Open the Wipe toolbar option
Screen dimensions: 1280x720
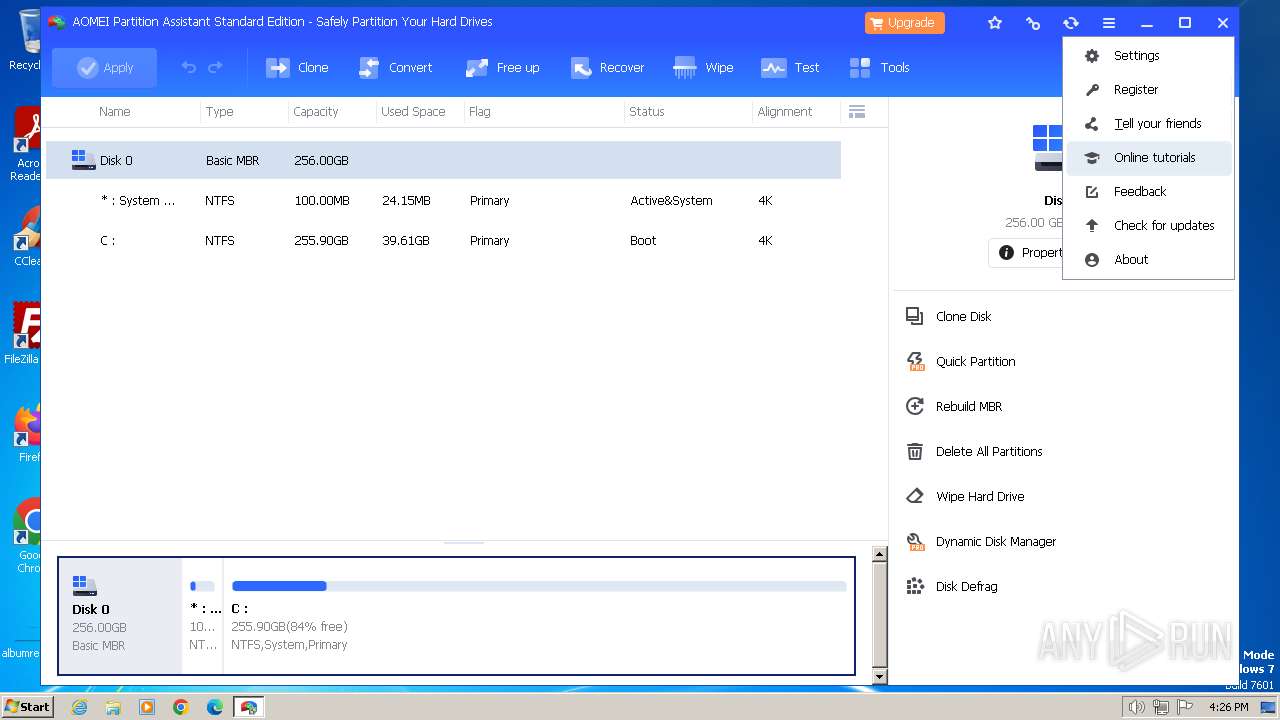pos(703,68)
